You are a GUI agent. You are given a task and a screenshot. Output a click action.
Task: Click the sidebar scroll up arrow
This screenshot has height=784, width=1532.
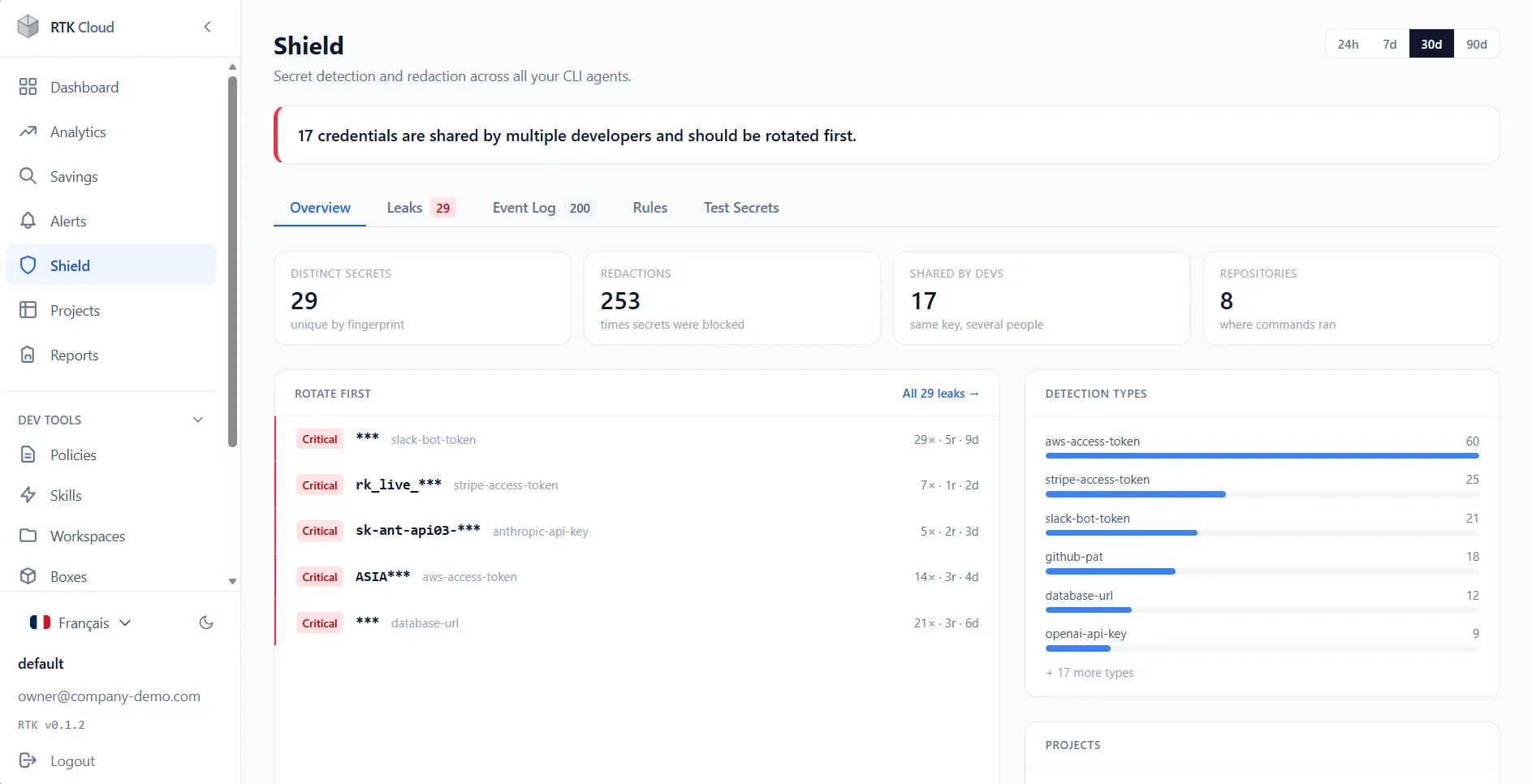coord(233,67)
